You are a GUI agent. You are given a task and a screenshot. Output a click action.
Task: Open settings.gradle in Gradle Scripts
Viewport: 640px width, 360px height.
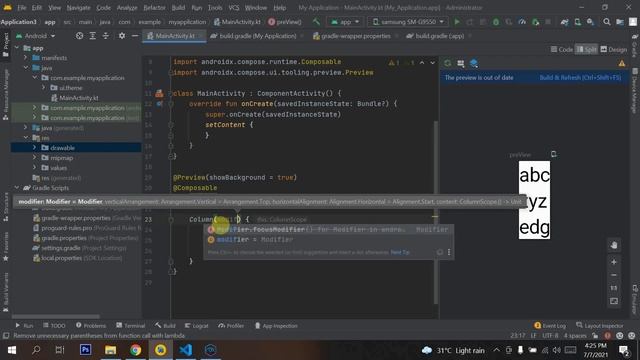(x=79, y=248)
